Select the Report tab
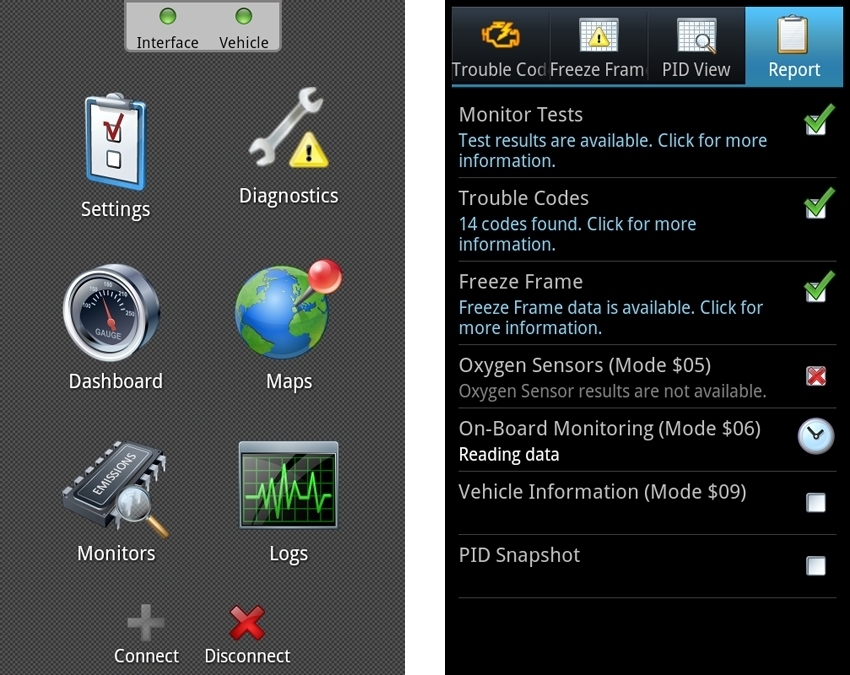 793,45
